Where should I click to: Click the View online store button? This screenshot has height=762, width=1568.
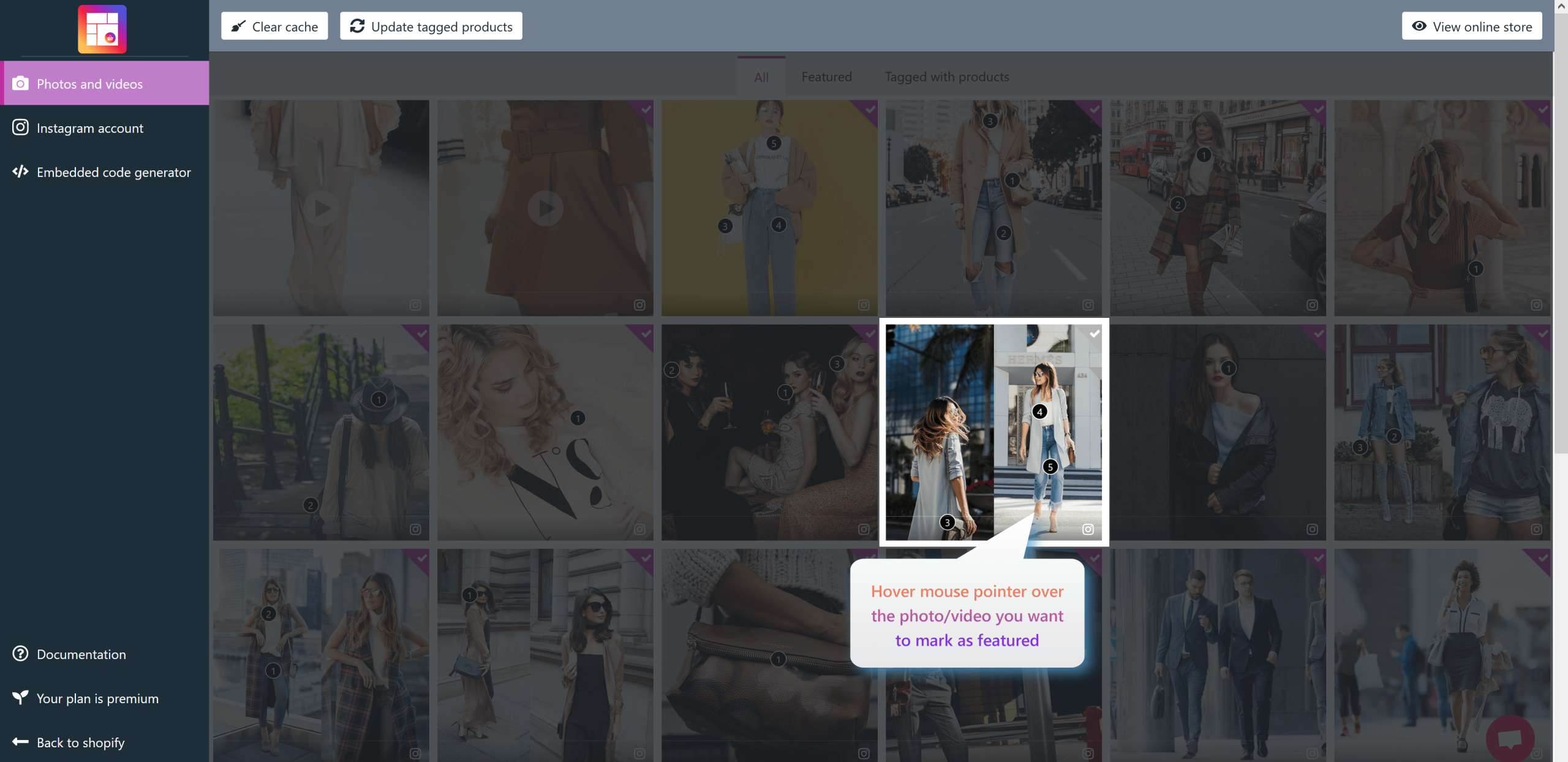(x=1471, y=26)
